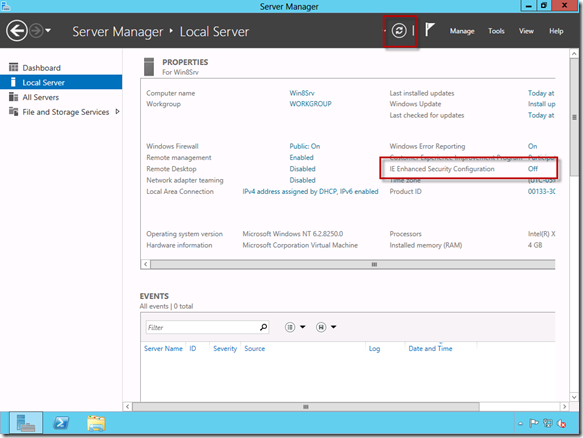Open the Manage menu
This screenshot has height=438, width=583.
[x=462, y=31]
